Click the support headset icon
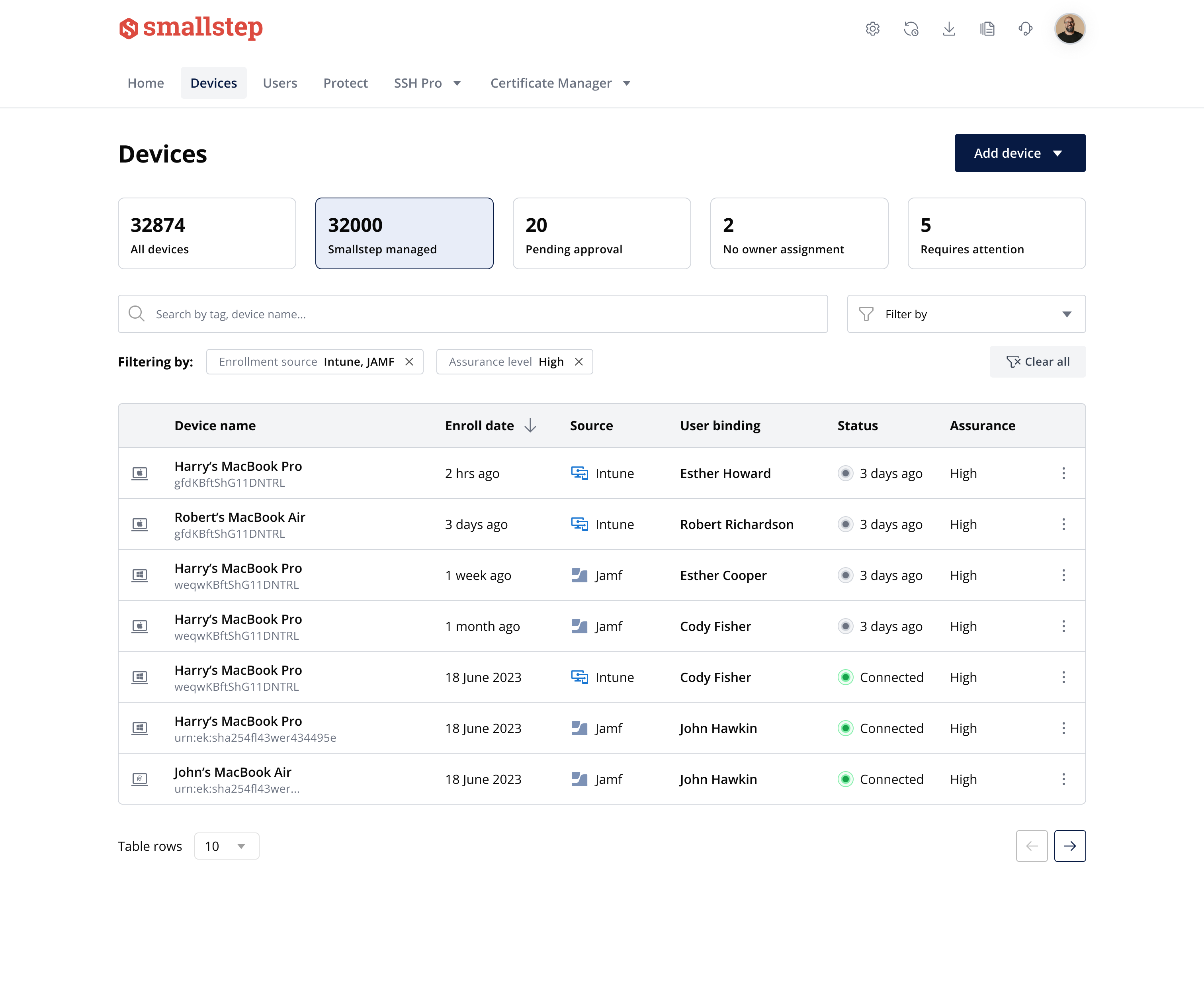The image size is (1204, 995). click(1025, 29)
